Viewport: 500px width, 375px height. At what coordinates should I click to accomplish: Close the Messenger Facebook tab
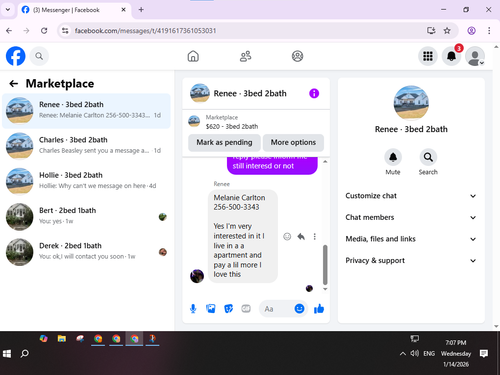(x=123, y=10)
